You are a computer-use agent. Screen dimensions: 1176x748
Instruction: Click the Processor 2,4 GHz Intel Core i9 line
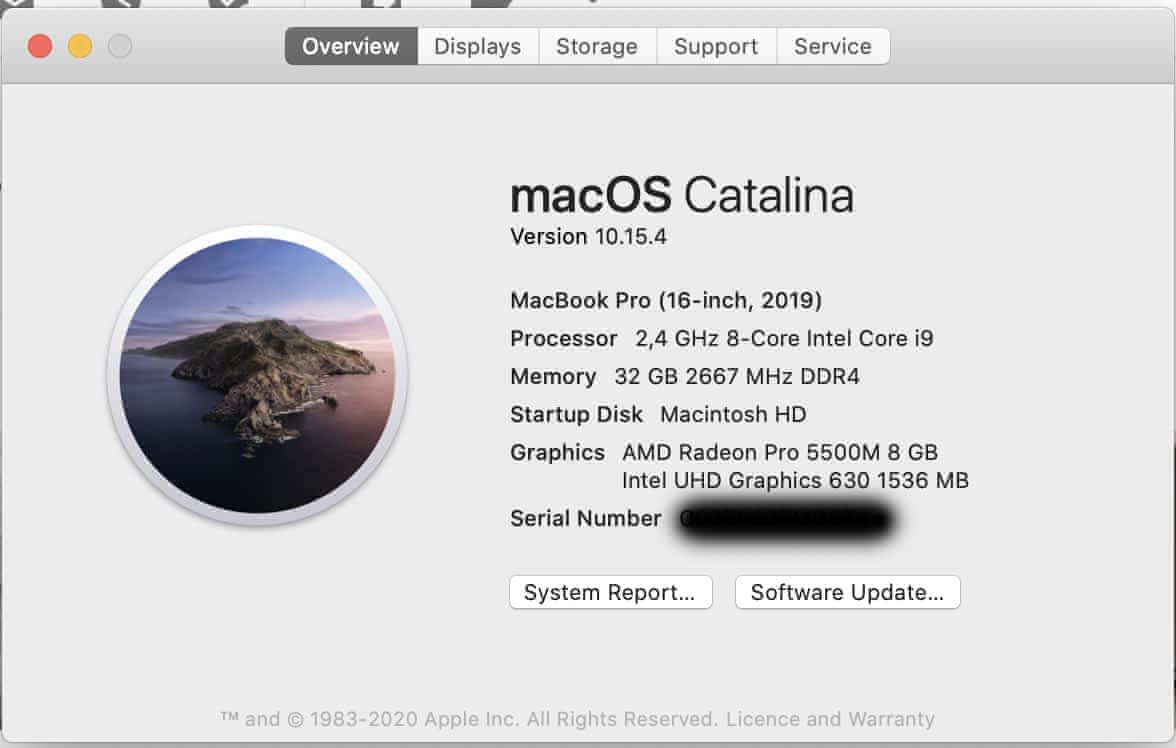(721, 338)
